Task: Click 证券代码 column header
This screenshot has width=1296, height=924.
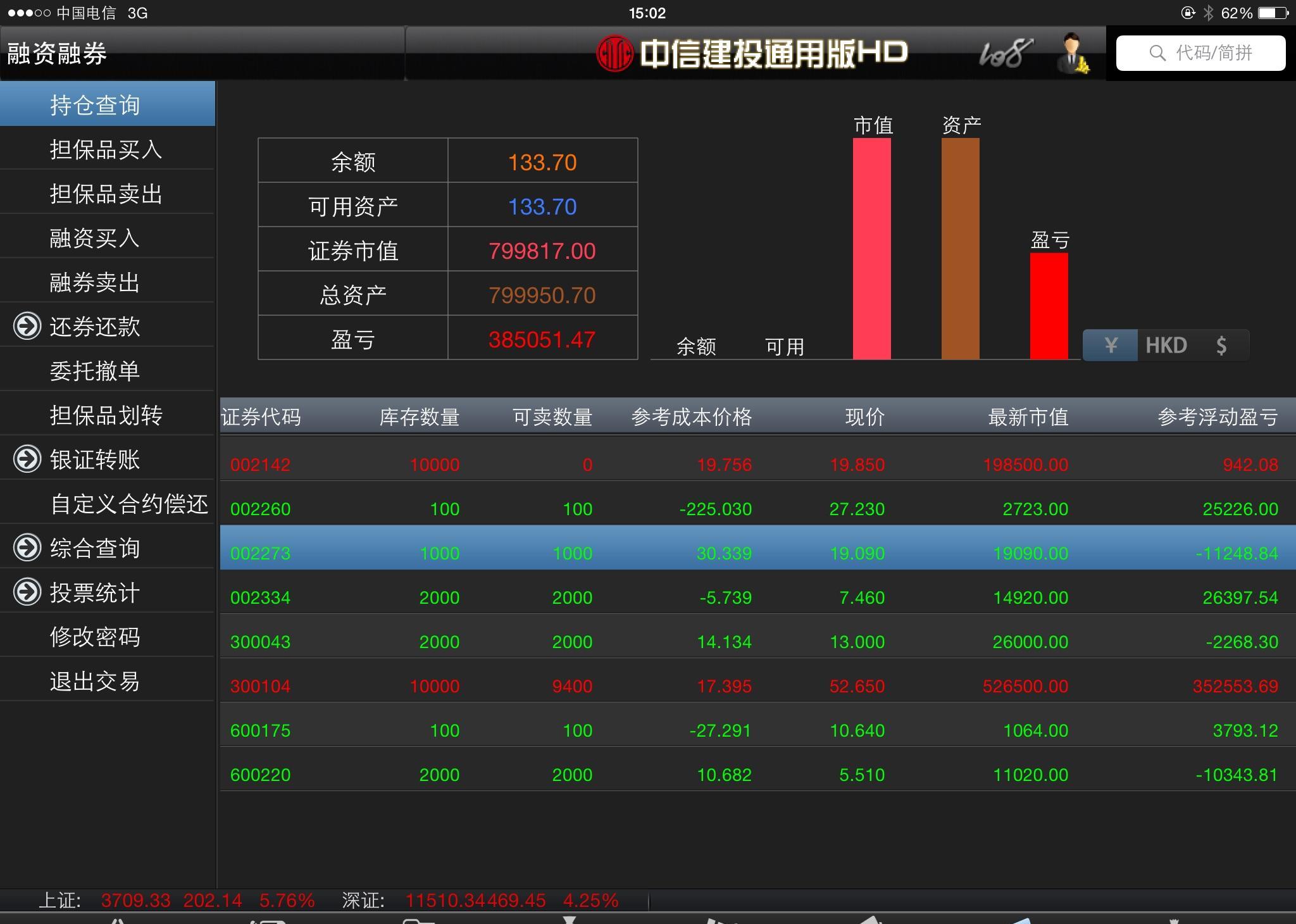Action: [261, 417]
